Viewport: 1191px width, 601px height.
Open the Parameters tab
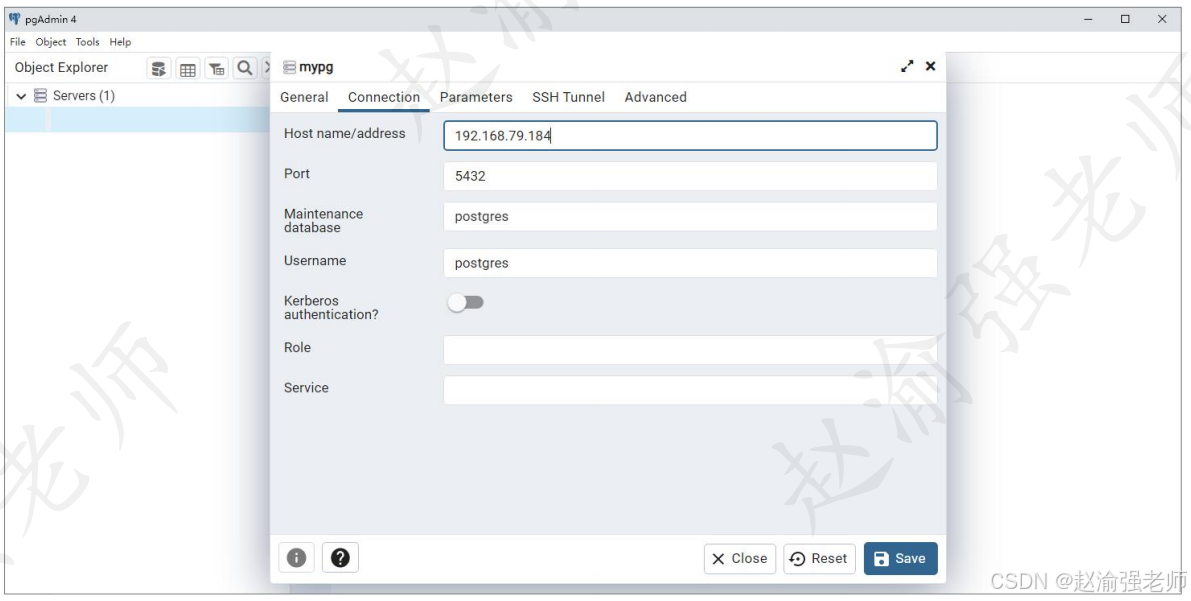pyautogui.click(x=475, y=97)
